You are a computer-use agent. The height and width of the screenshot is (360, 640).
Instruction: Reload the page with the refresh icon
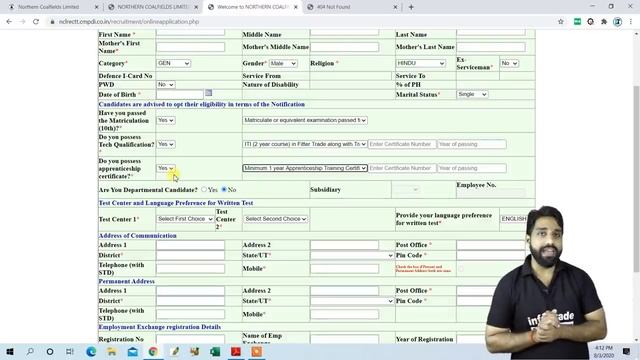(x=36, y=22)
